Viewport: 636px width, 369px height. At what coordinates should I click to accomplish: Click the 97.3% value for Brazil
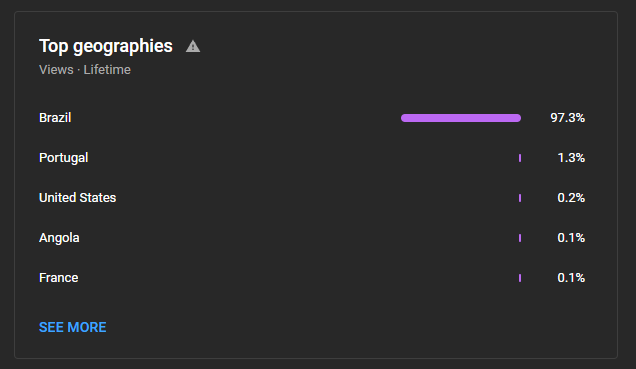(x=567, y=118)
